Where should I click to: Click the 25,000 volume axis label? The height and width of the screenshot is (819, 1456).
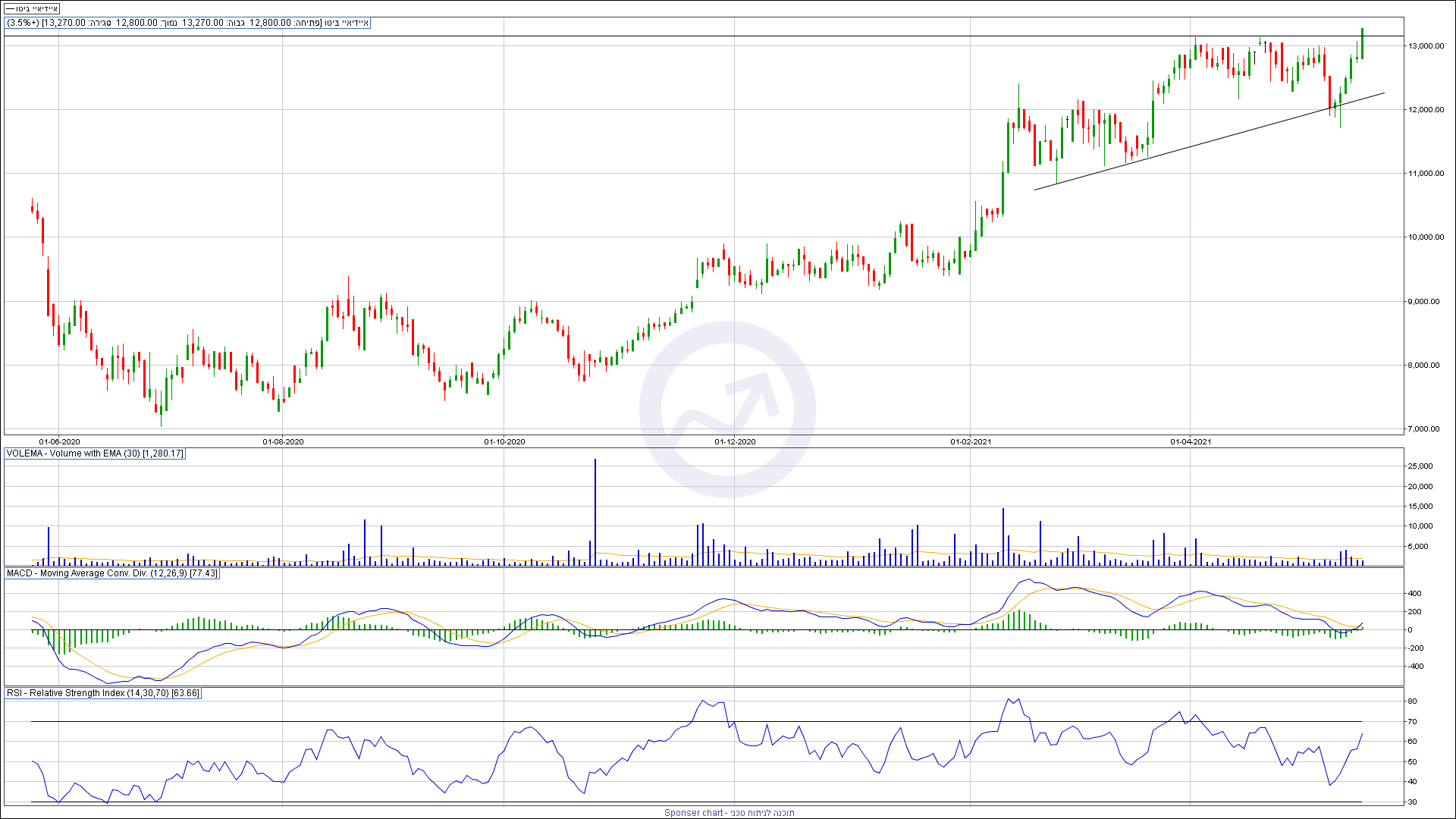[x=1420, y=466]
